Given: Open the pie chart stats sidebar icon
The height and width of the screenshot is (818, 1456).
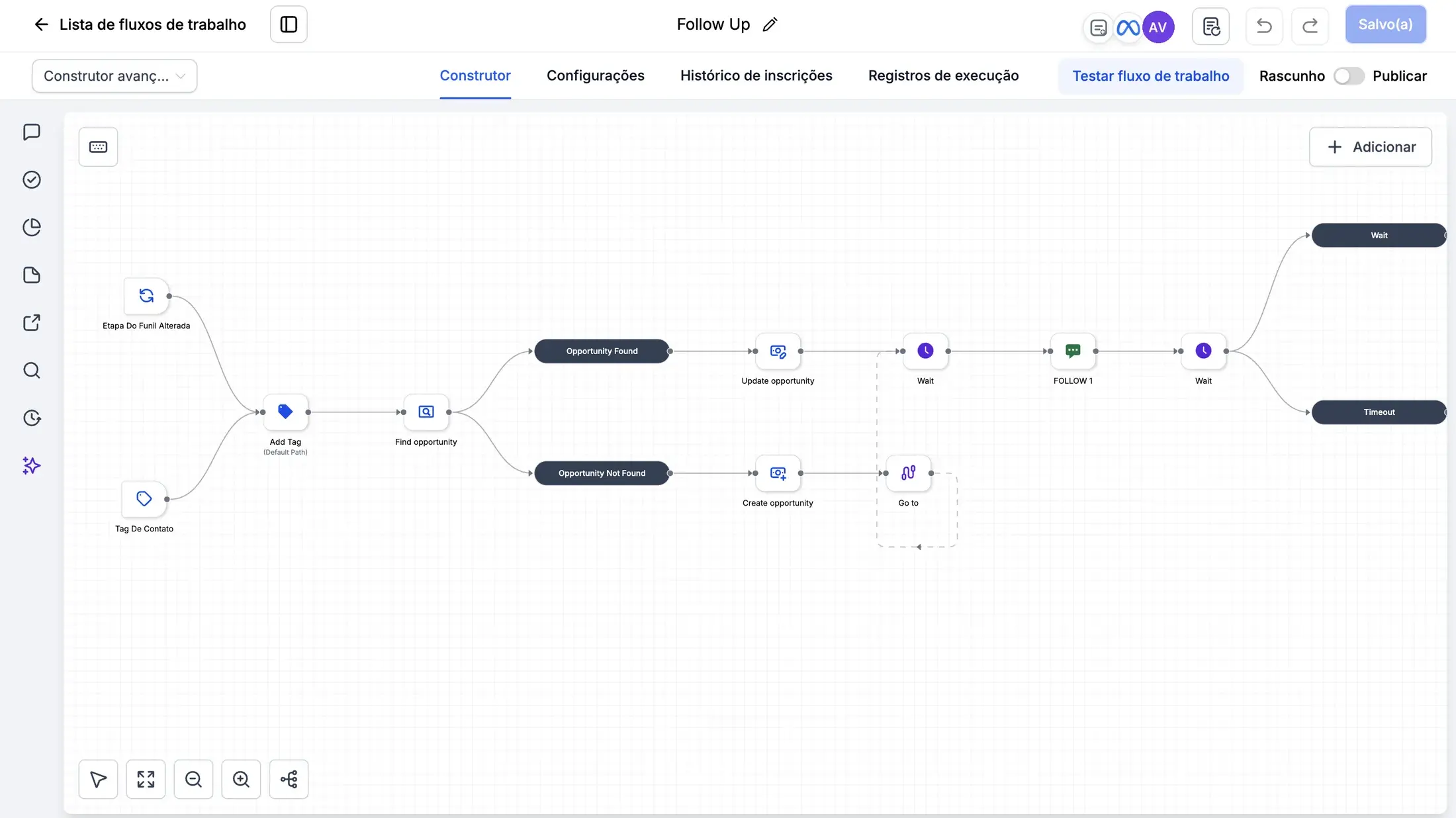Looking at the screenshot, I should click(32, 228).
